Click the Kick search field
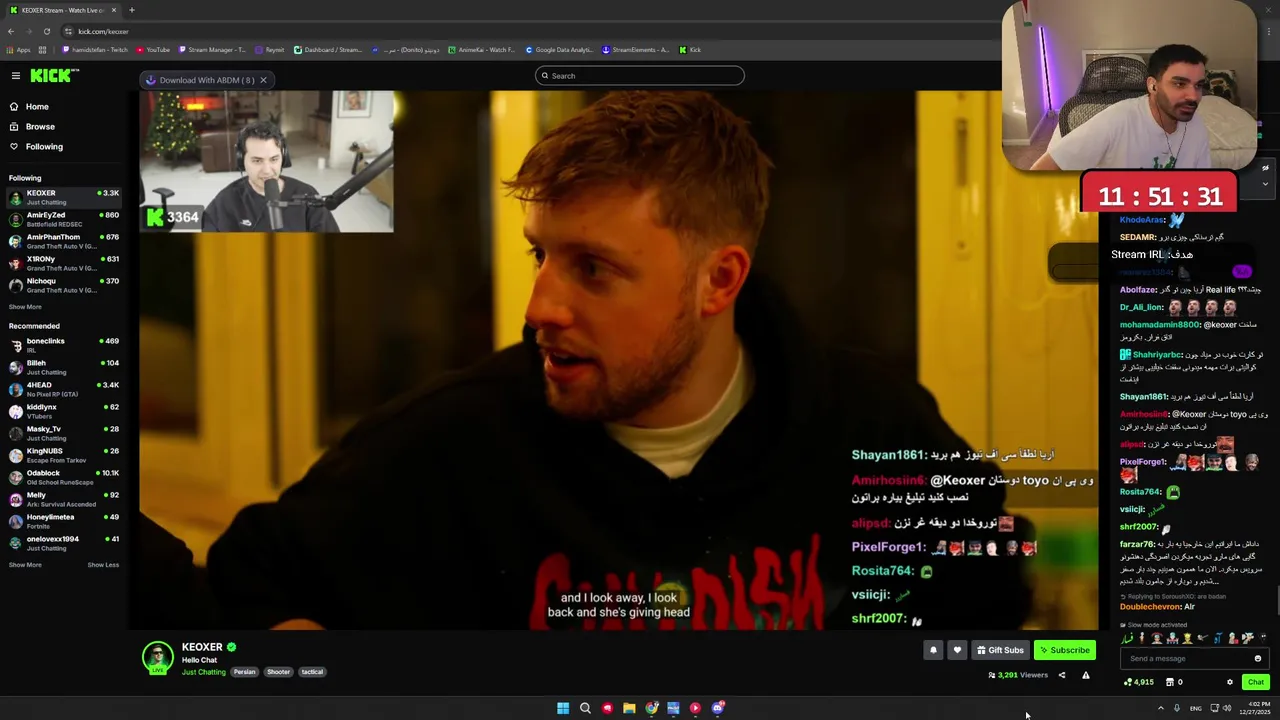Image resolution: width=1280 pixels, height=720 pixels. tap(640, 76)
